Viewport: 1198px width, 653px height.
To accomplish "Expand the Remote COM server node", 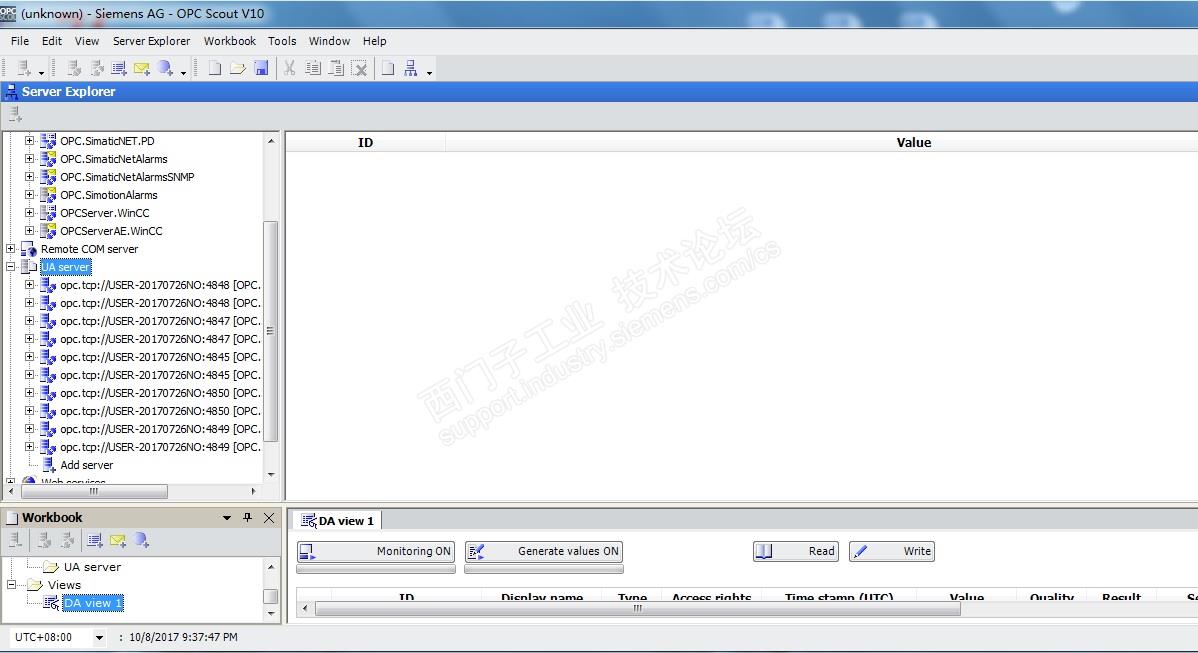I will pos(11,249).
